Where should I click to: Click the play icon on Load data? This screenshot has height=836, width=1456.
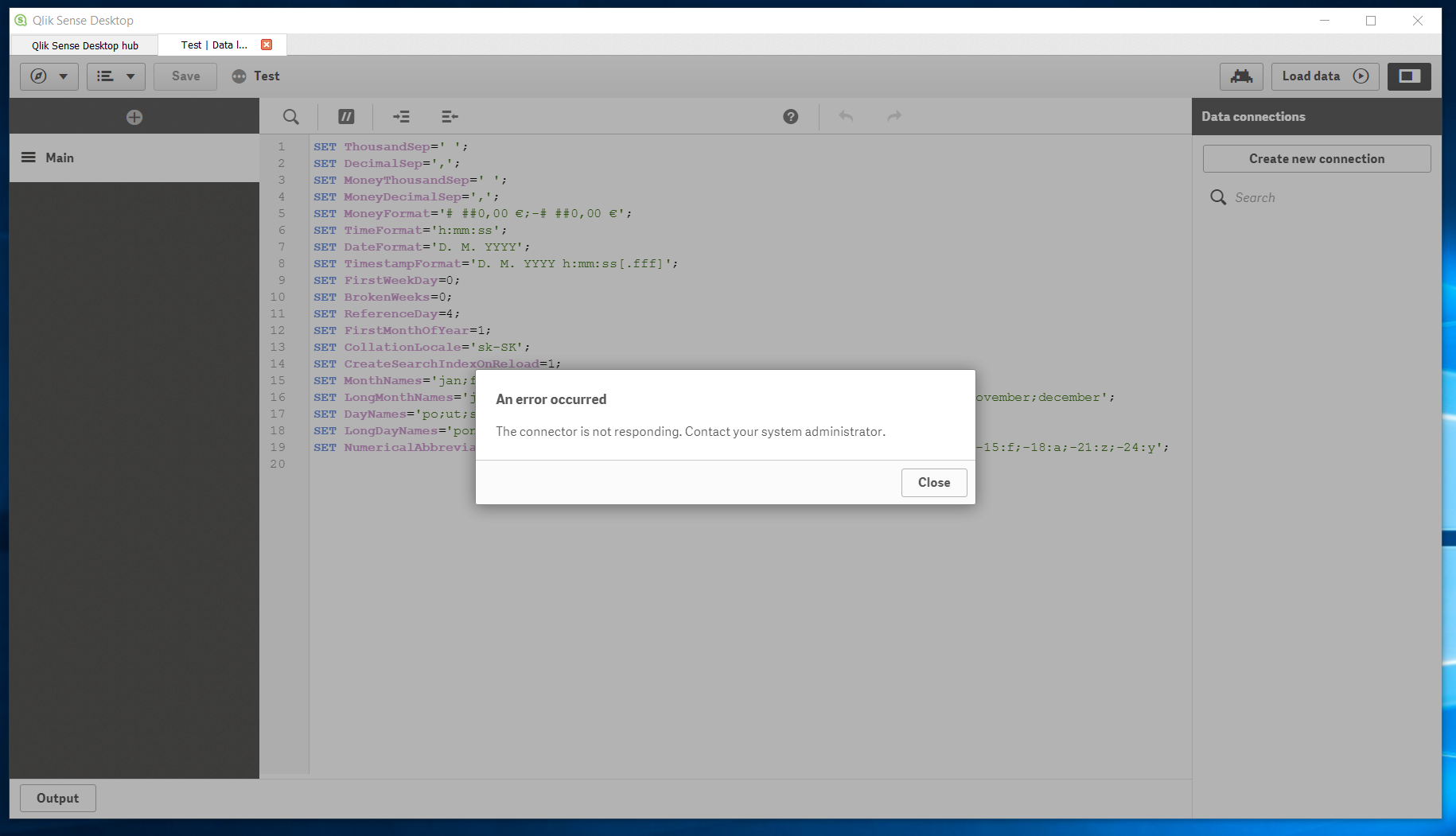tap(1361, 76)
